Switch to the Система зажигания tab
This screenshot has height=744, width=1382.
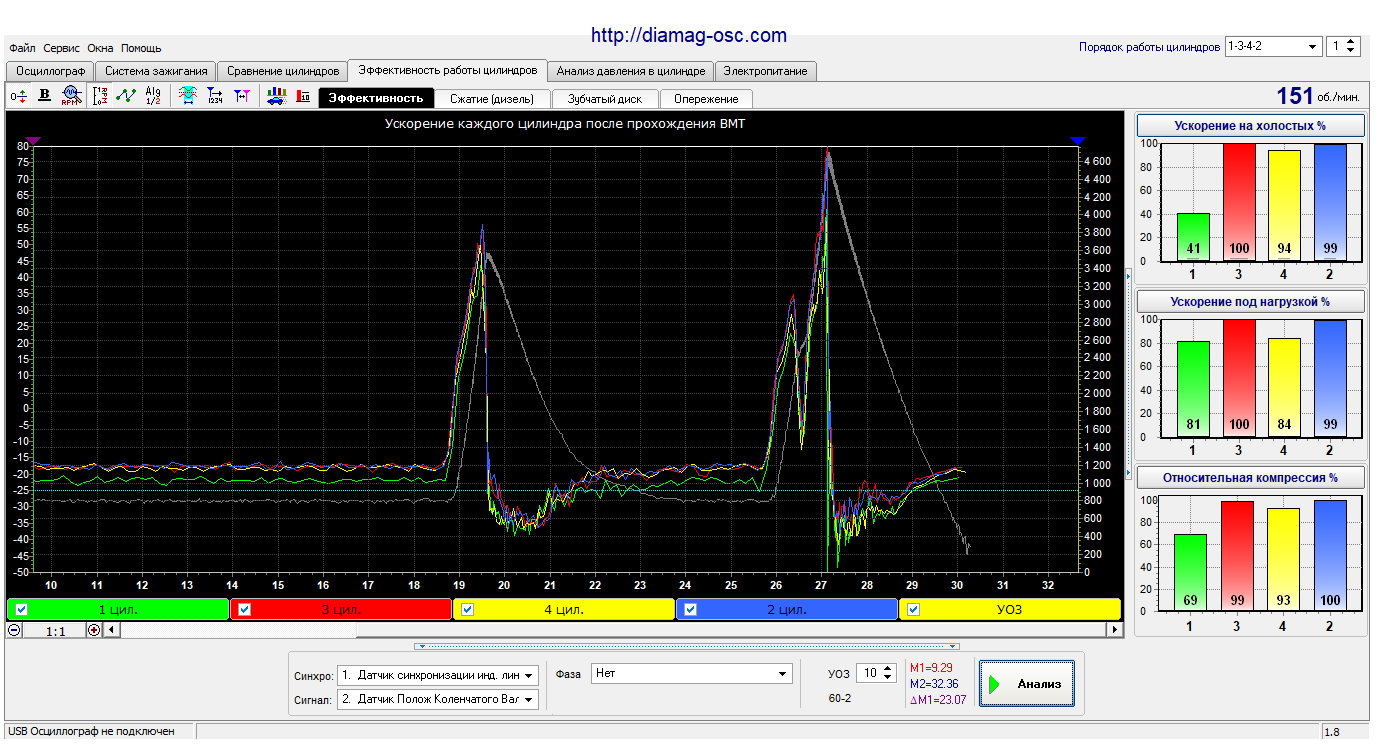(156, 71)
